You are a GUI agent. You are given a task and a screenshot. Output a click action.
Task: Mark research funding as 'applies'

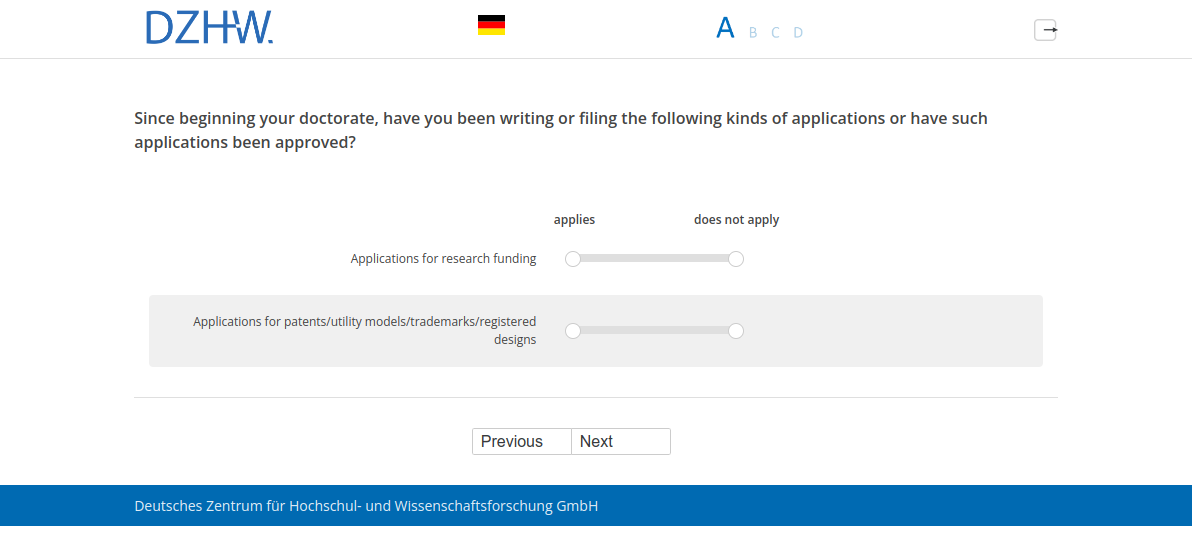click(x=573, y=259)
